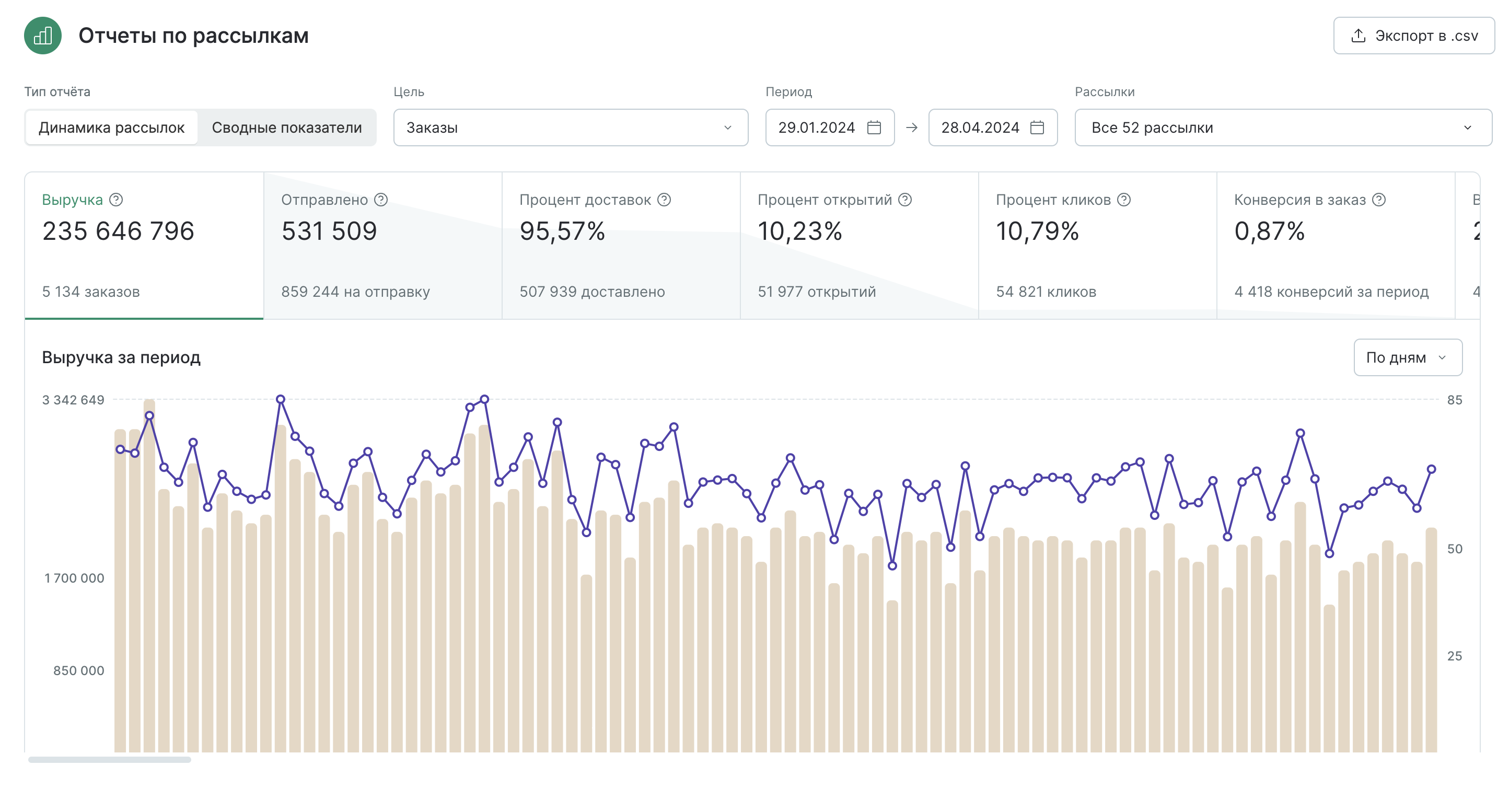The width and height of the screenshot is (1509, 812).
Task: Click the upload icon in the export button
Action: point(1359,36)
